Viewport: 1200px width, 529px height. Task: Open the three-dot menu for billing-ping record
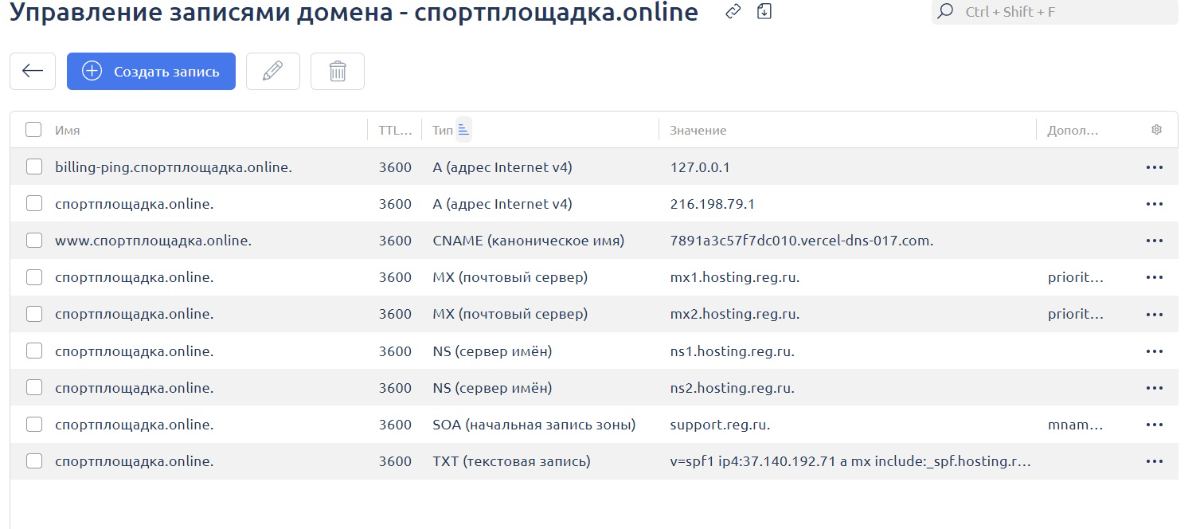(1156, 167)
